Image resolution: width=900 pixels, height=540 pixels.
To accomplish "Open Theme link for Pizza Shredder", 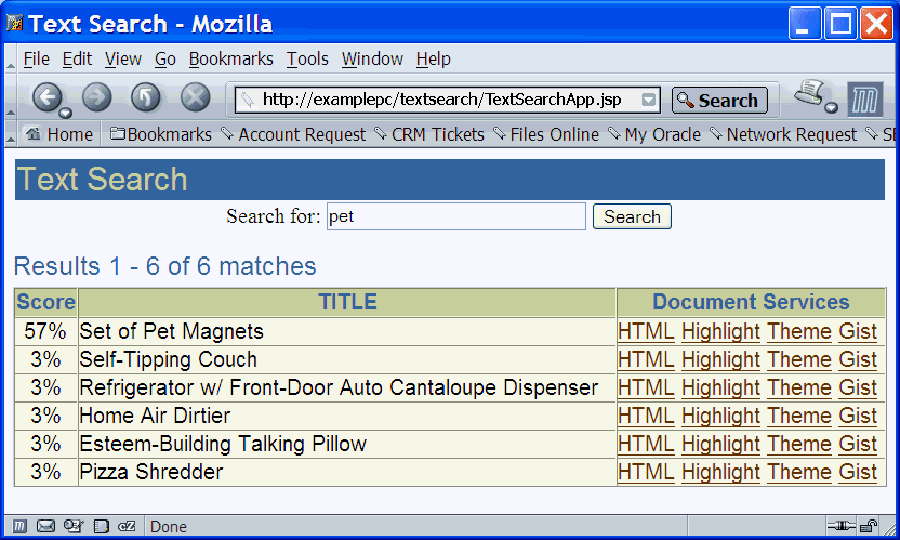I will 799,472.
